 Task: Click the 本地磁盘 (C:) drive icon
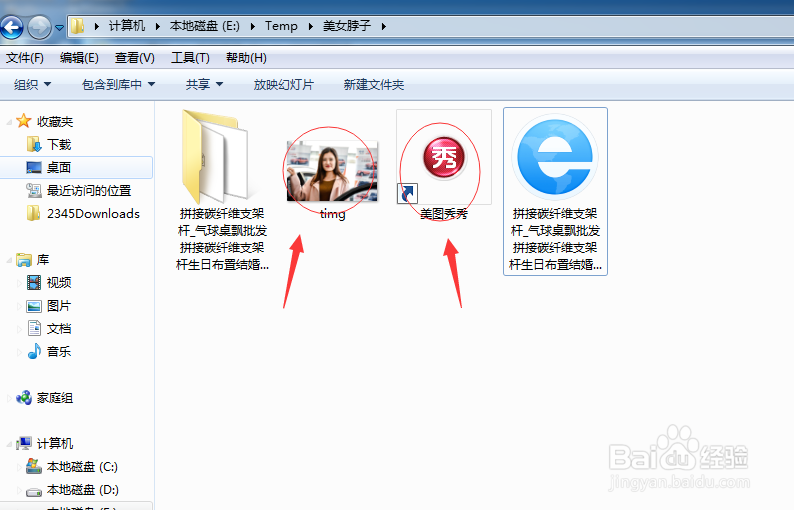click(34, 466)
